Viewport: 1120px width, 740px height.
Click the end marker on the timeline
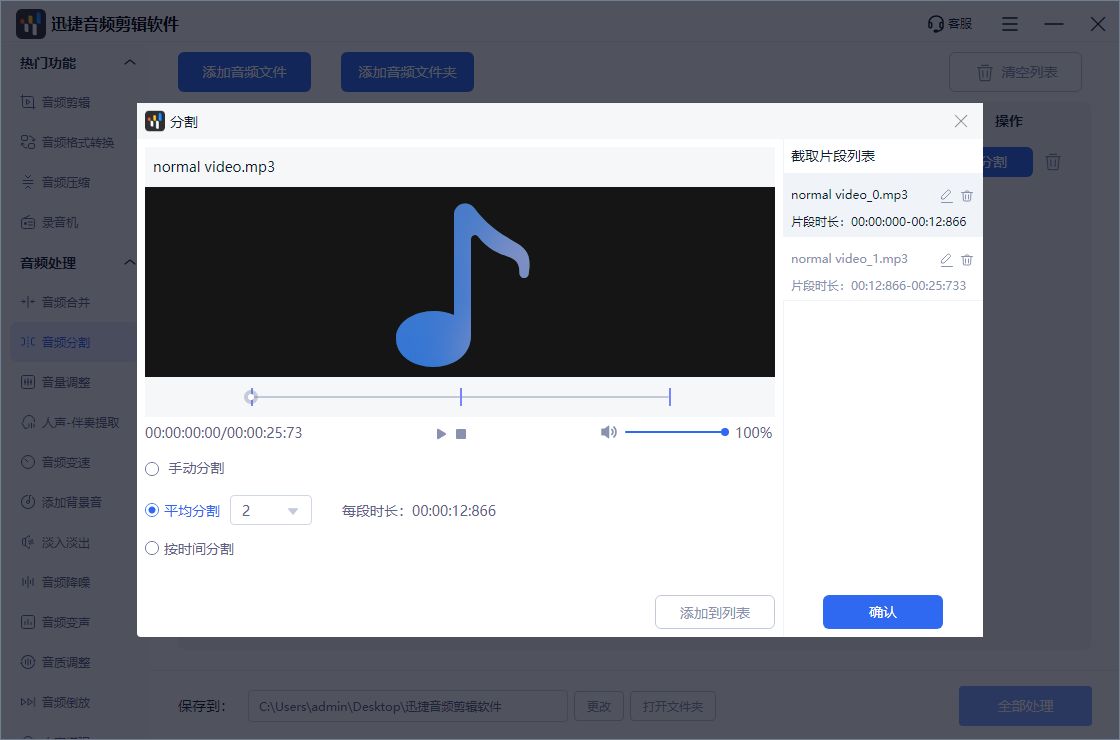(669, 397)
